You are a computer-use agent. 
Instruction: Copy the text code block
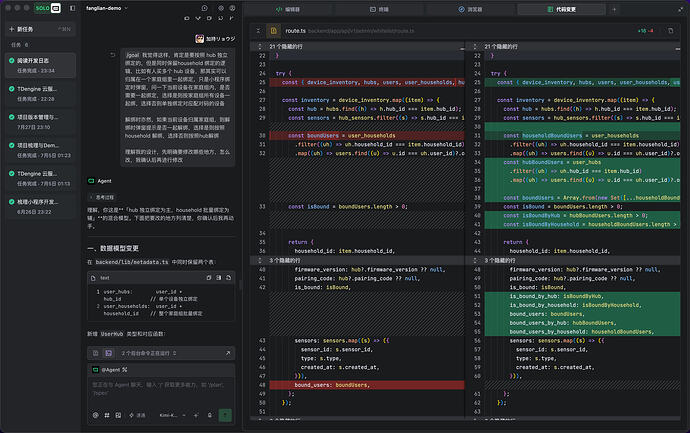209,278
